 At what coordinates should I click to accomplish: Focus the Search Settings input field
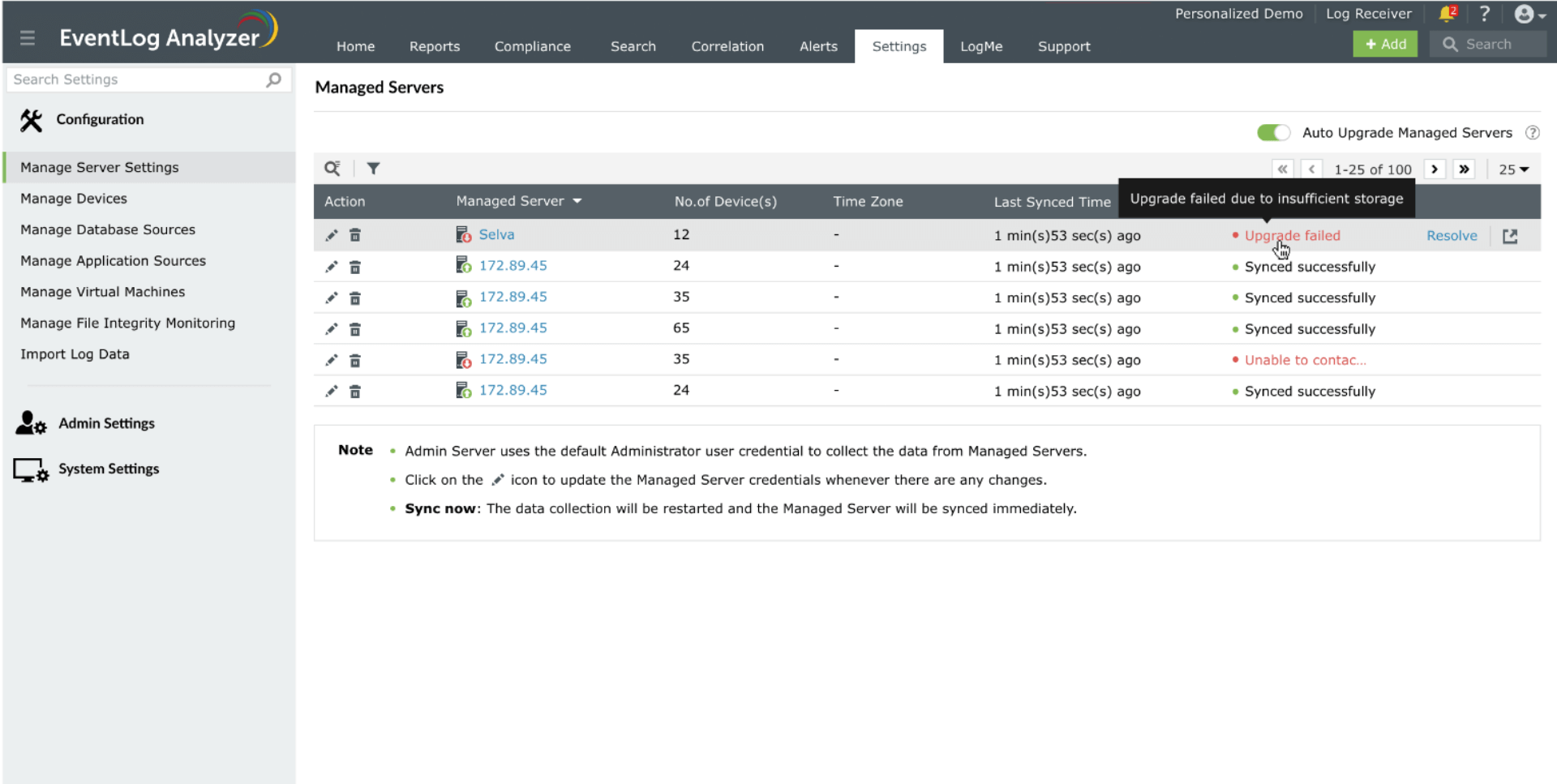coord(148,79)
